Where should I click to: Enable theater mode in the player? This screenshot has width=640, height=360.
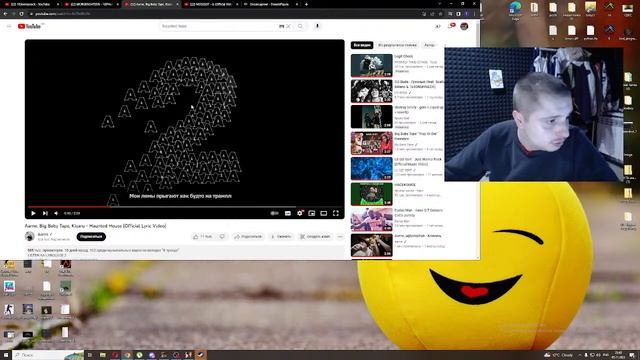tap(324, 213)
